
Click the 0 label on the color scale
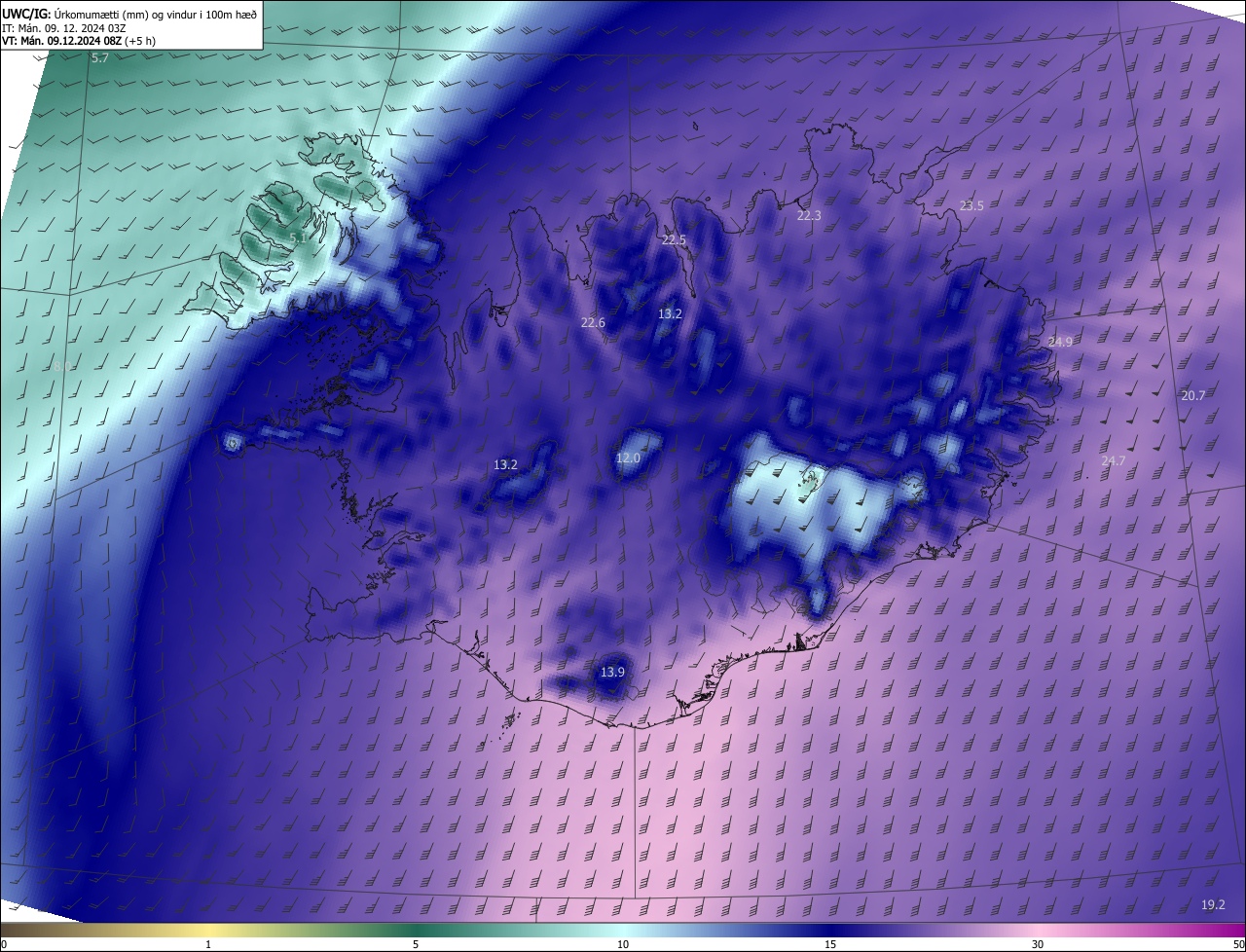4,945
